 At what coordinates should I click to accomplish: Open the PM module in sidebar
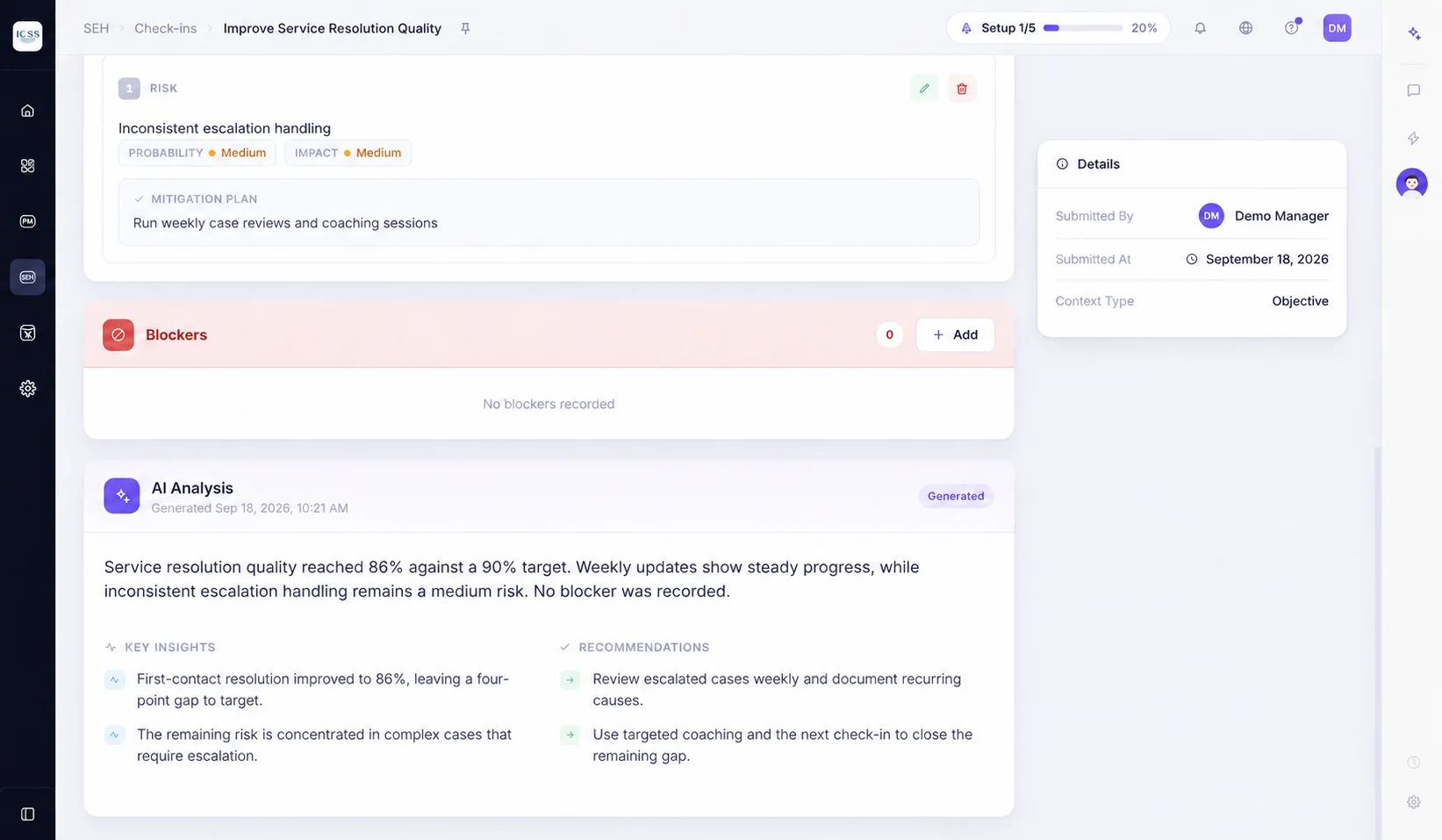27,221
